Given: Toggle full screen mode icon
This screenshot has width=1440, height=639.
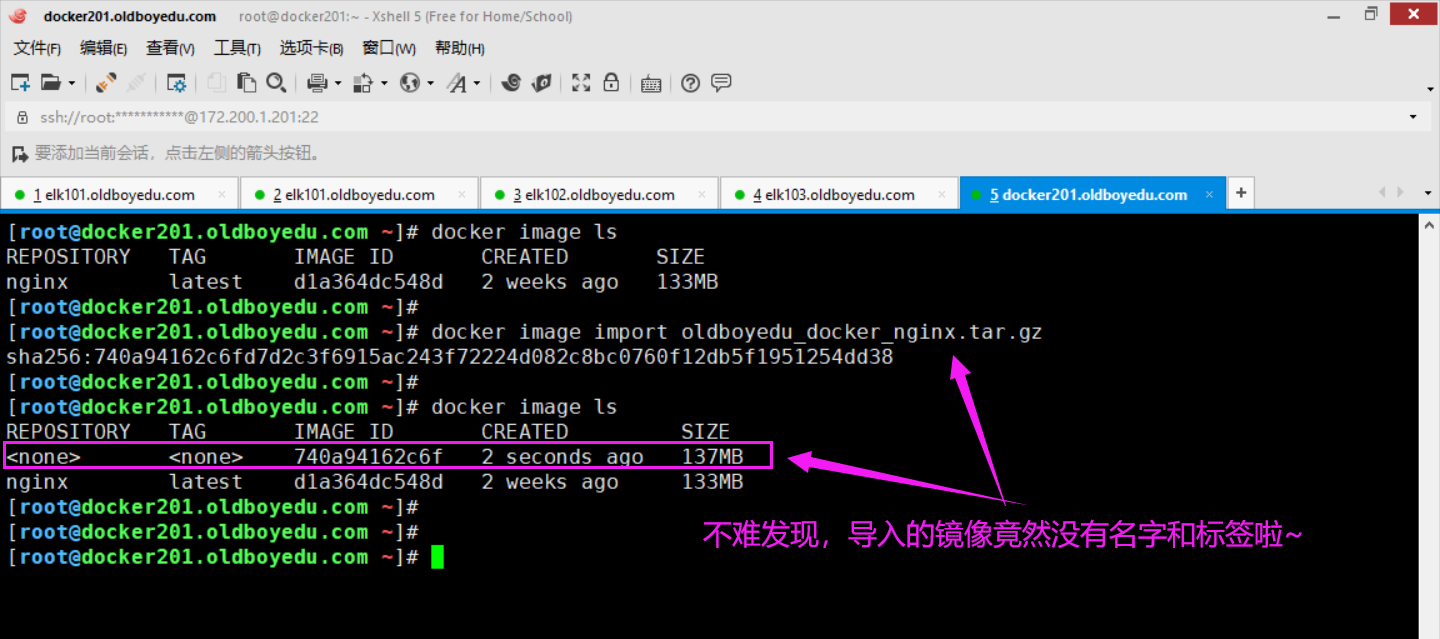Looking at the screenshot, I should coord(581,83).
